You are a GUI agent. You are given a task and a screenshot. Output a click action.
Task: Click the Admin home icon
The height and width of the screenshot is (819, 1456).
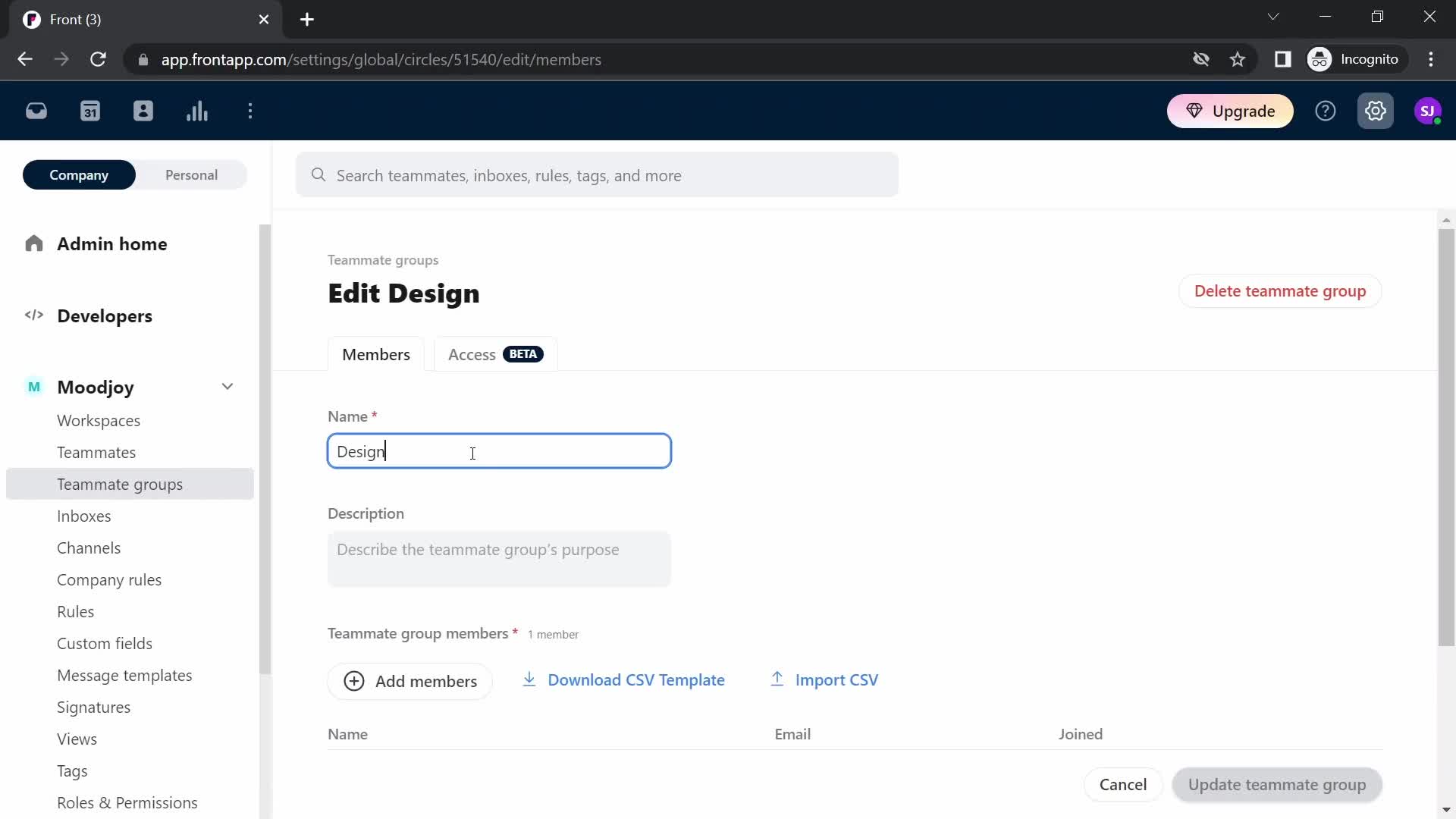[33, 243]
